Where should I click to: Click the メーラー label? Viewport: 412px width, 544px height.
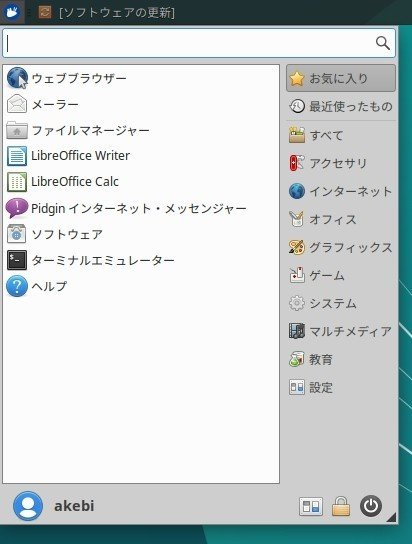pyautogui.click(x=55, y=104)
